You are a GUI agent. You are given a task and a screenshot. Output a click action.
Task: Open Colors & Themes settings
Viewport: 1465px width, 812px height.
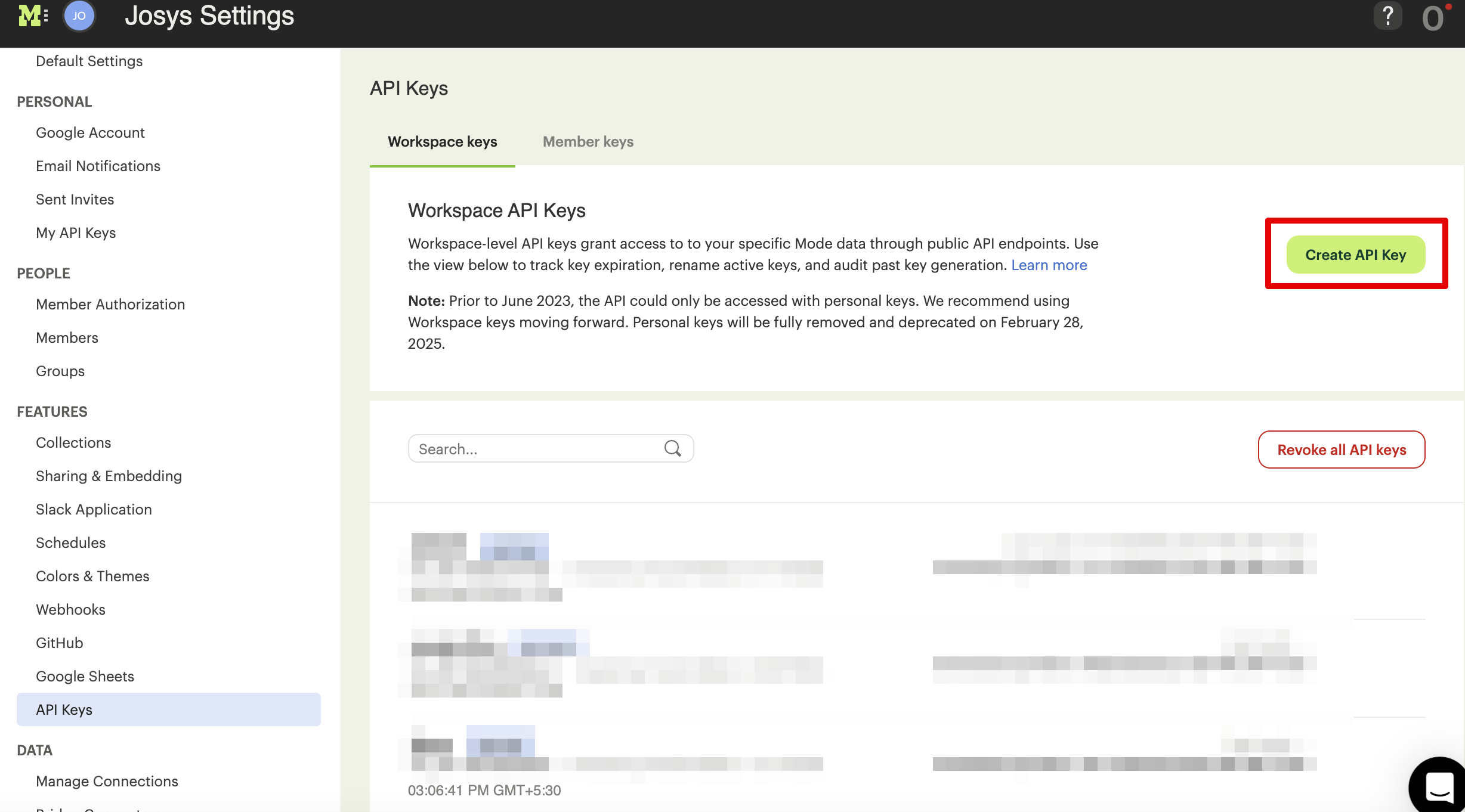pos(92,576)
